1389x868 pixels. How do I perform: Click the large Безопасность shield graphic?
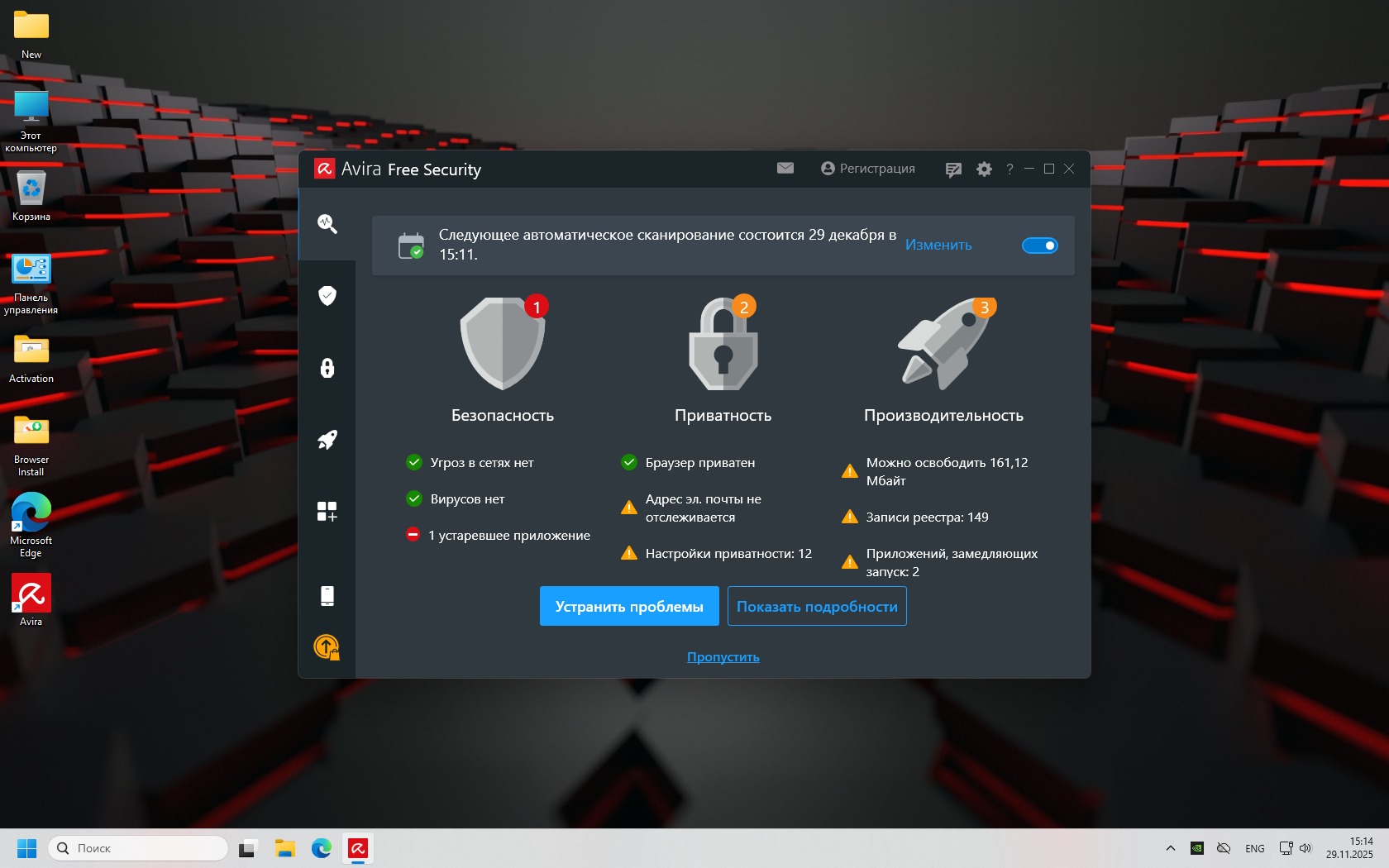coord(503,343)
